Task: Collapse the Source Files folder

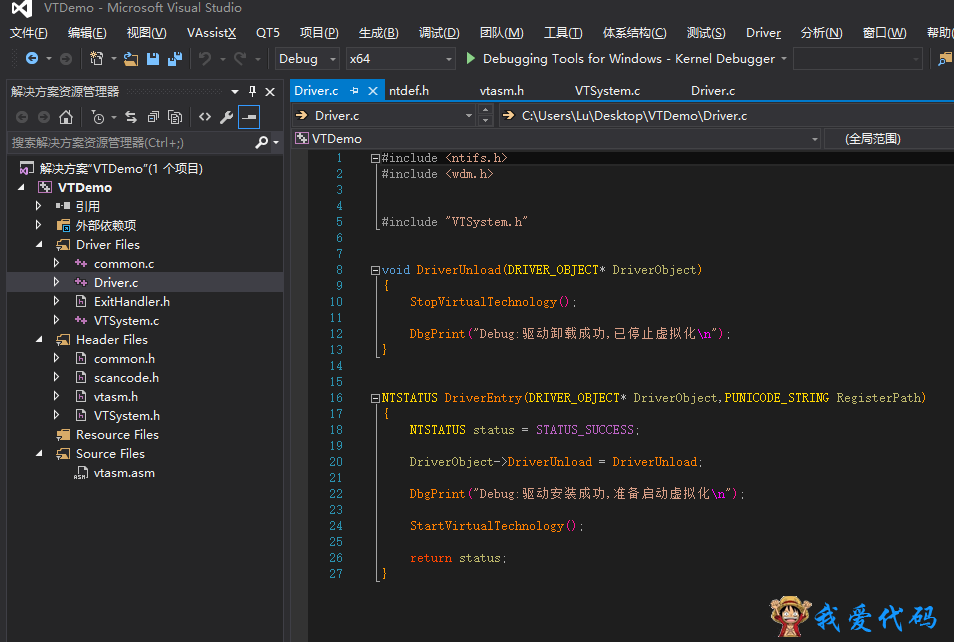Action: click(x=40, y=453)
